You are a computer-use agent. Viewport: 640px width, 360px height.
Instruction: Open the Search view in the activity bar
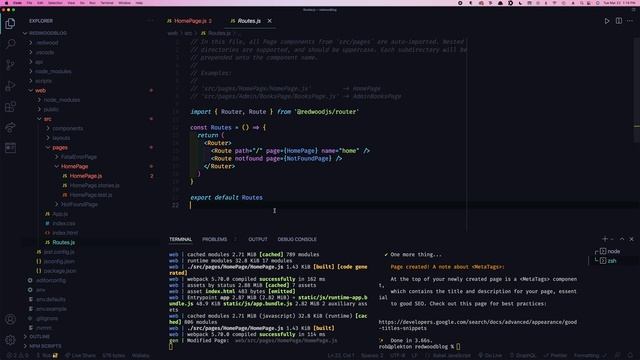click(x=11, y=44)
